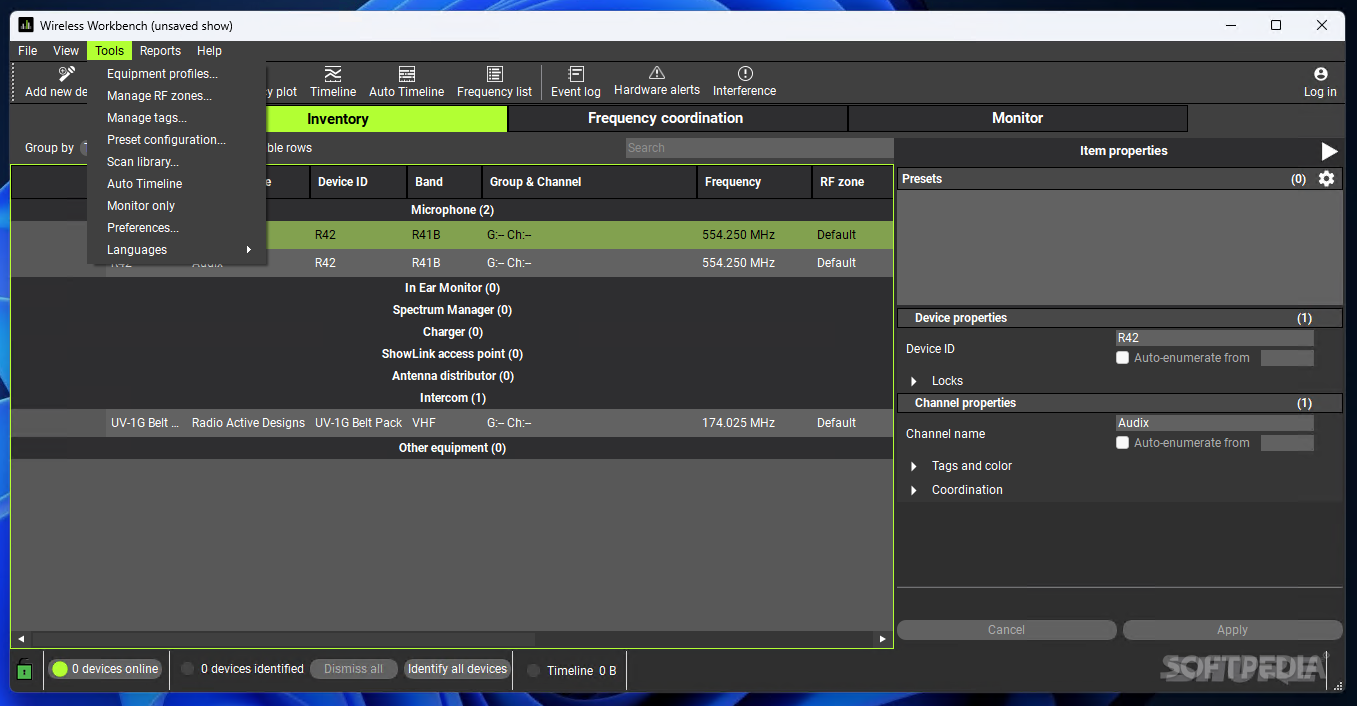Open the File menu
The image size is (1357, 706).
click(x=28, y=51)
